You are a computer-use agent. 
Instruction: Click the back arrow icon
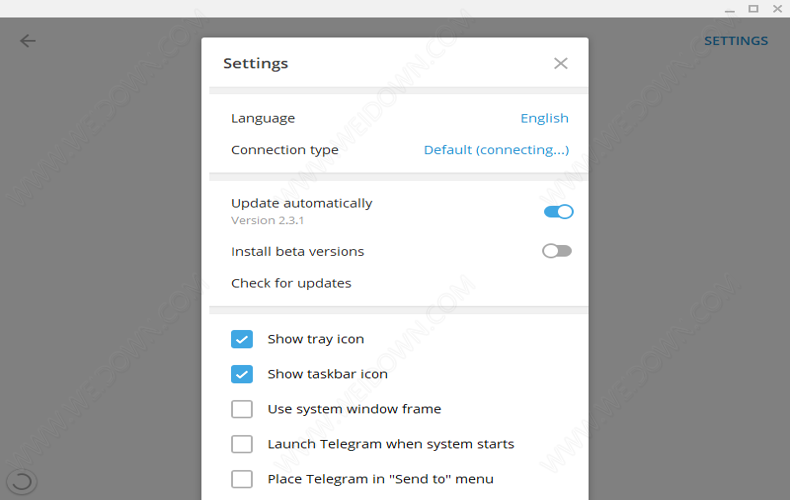(28, 41)
